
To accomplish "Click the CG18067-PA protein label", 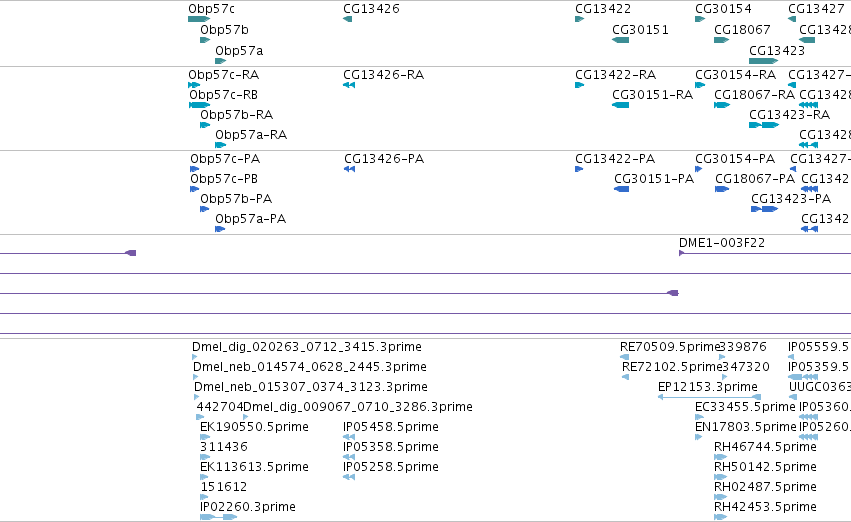I will point(754,179).
